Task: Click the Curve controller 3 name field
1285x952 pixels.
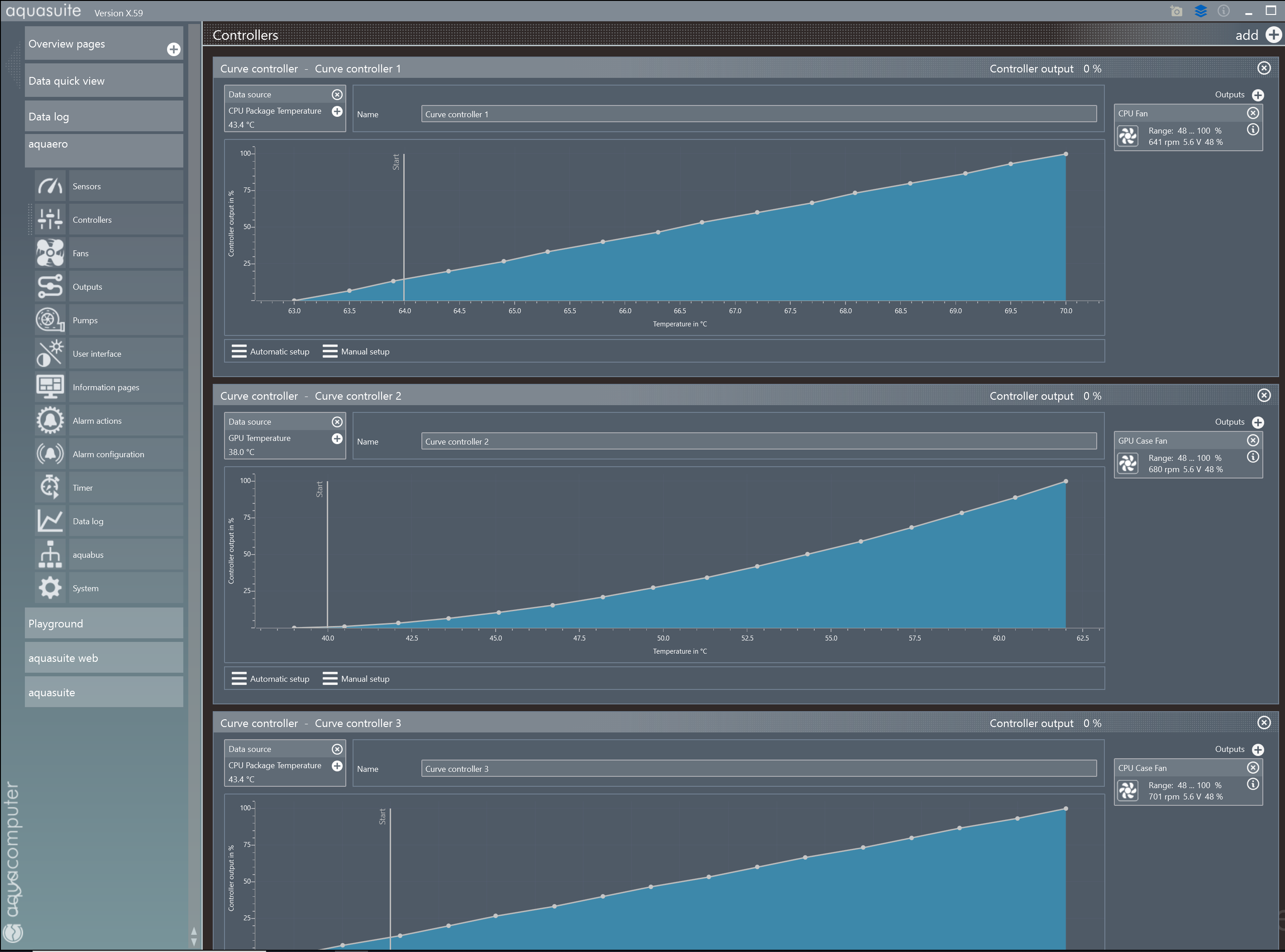Action: pos(758,769)
